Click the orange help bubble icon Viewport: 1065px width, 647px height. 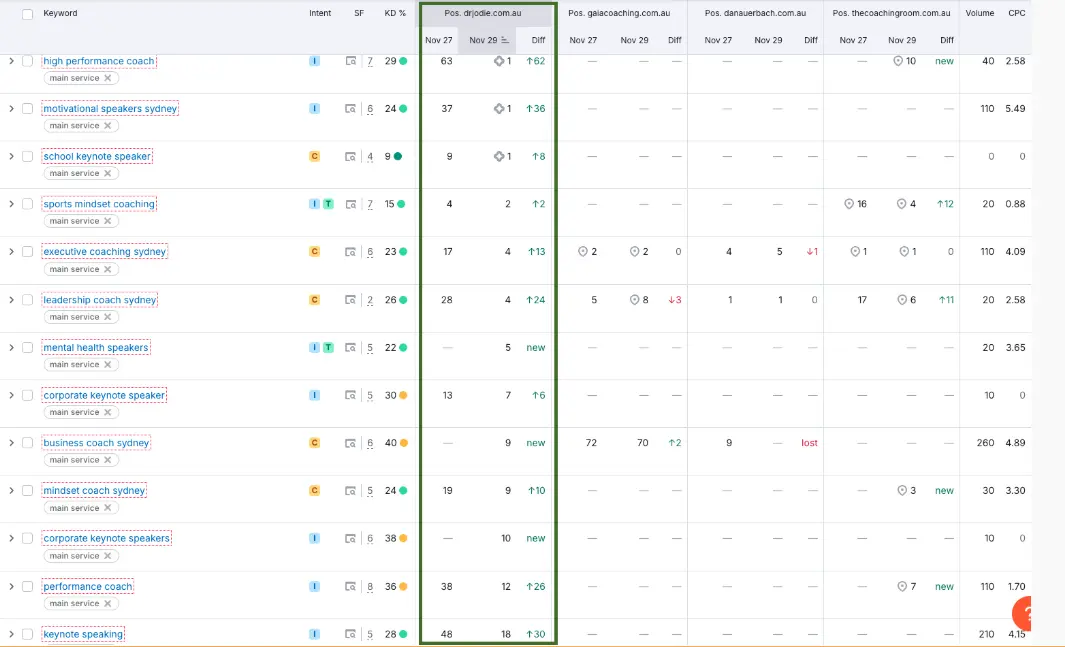[x=1022, y=614]
